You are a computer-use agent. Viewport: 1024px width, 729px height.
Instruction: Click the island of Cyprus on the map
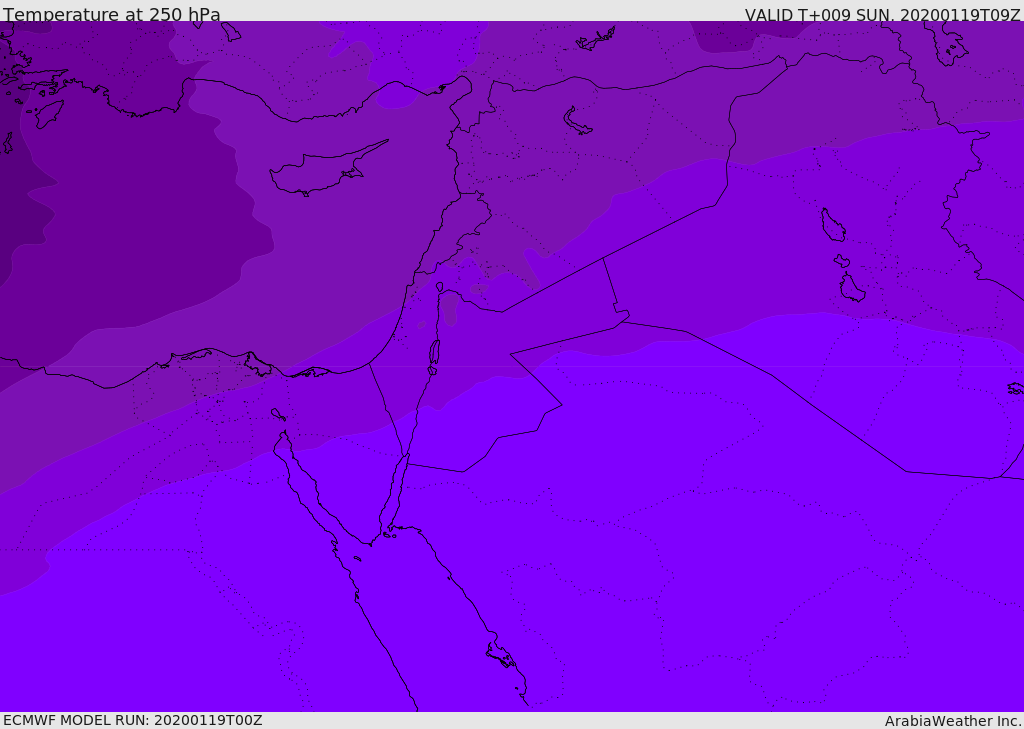[x=327, y=170]
